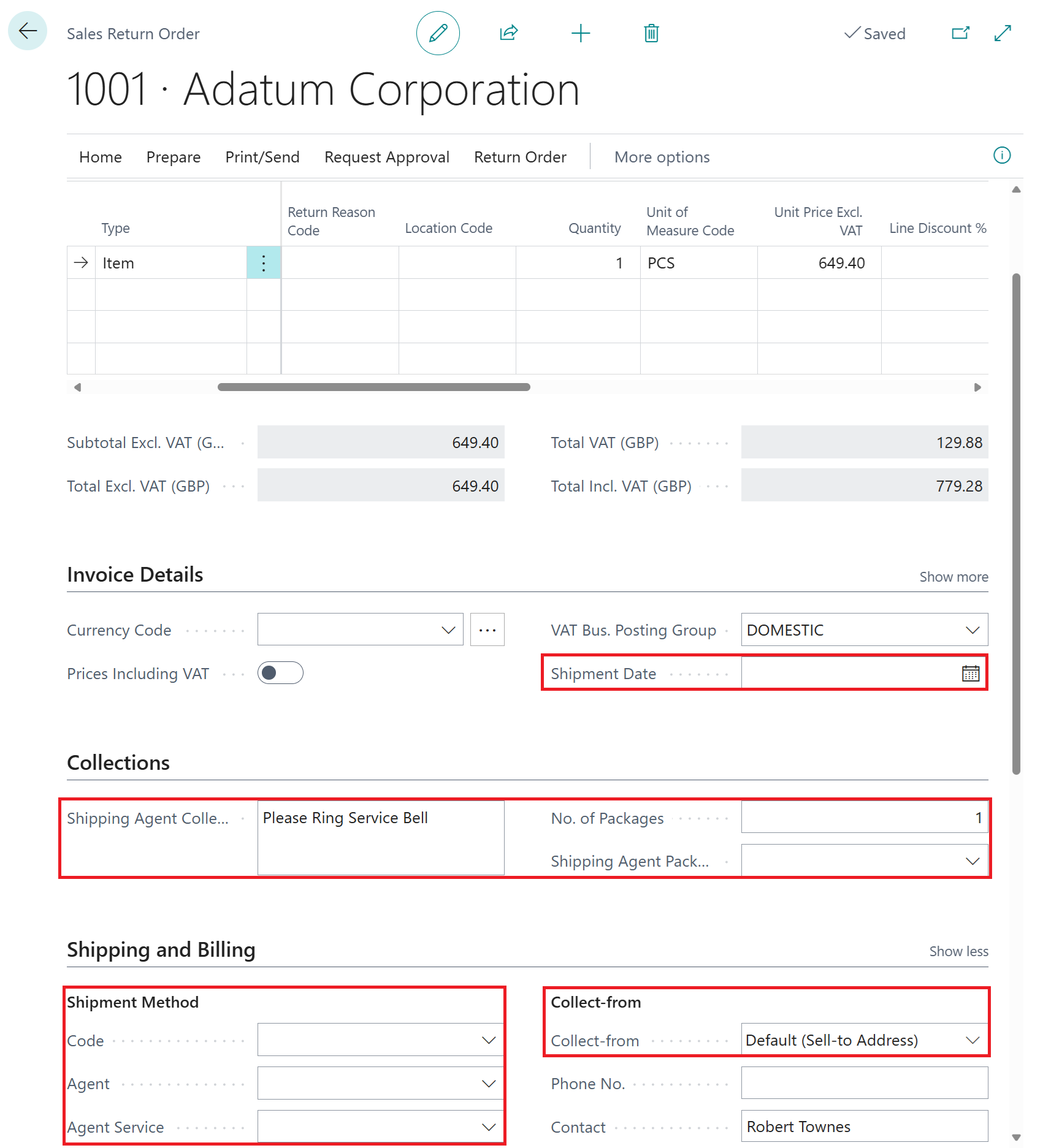Delete order using trash icon

point(651,33)
